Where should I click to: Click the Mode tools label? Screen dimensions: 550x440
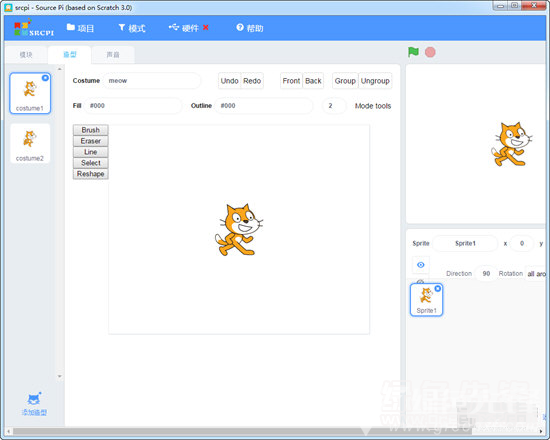[x=373, y=106]
